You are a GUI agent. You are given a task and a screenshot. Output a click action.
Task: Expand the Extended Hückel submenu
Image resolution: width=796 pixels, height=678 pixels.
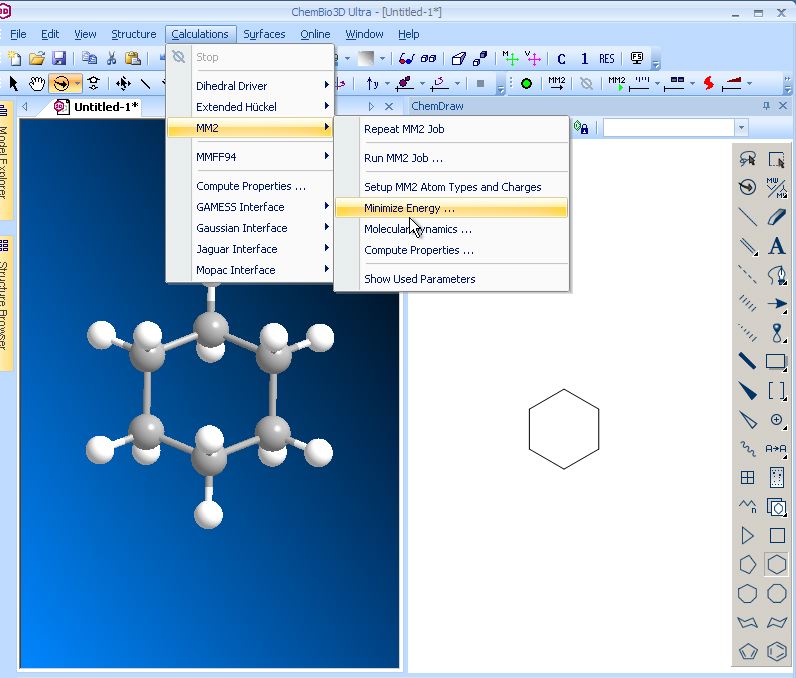(x=250, y=107)
